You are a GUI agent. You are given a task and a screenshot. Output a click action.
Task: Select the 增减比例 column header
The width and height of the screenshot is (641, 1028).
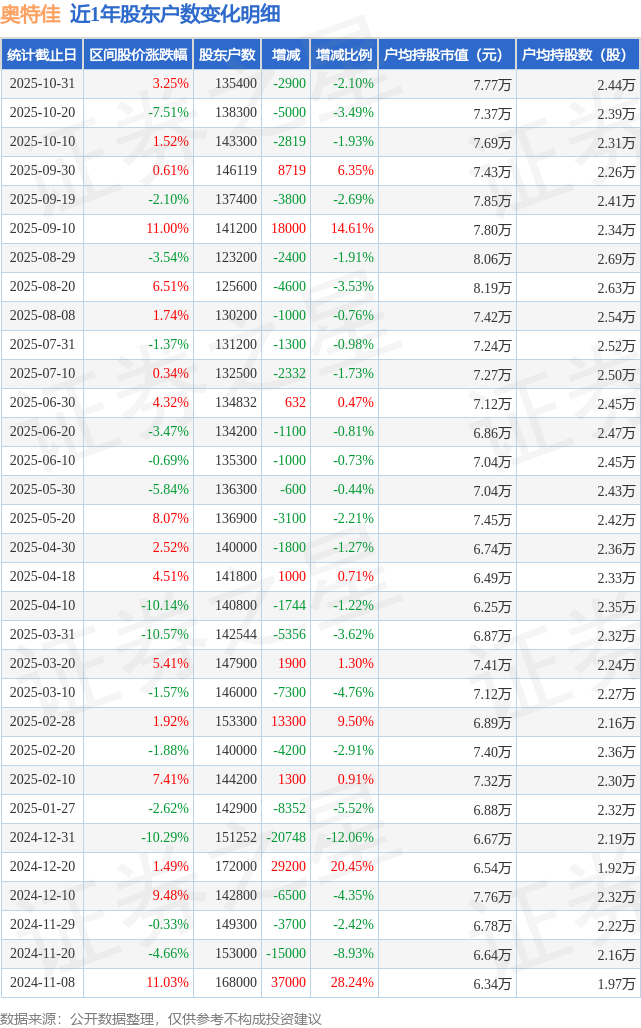coord(343,55)
